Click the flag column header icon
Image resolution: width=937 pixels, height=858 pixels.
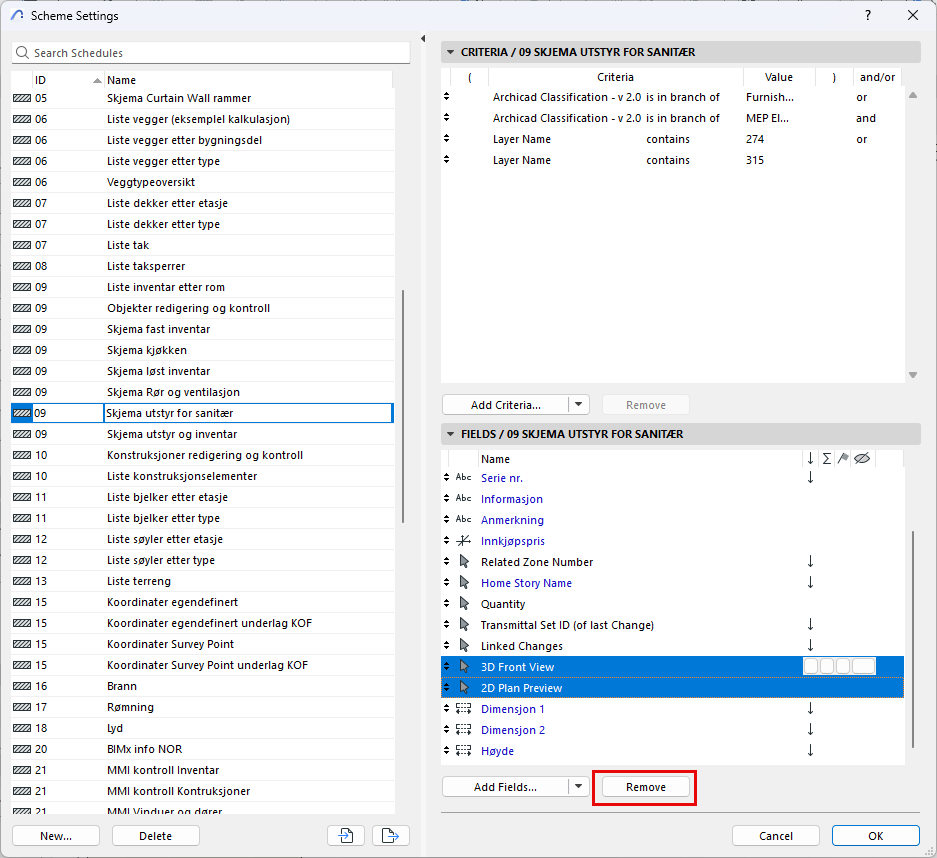pyautogui.click(x=843, y=459)
